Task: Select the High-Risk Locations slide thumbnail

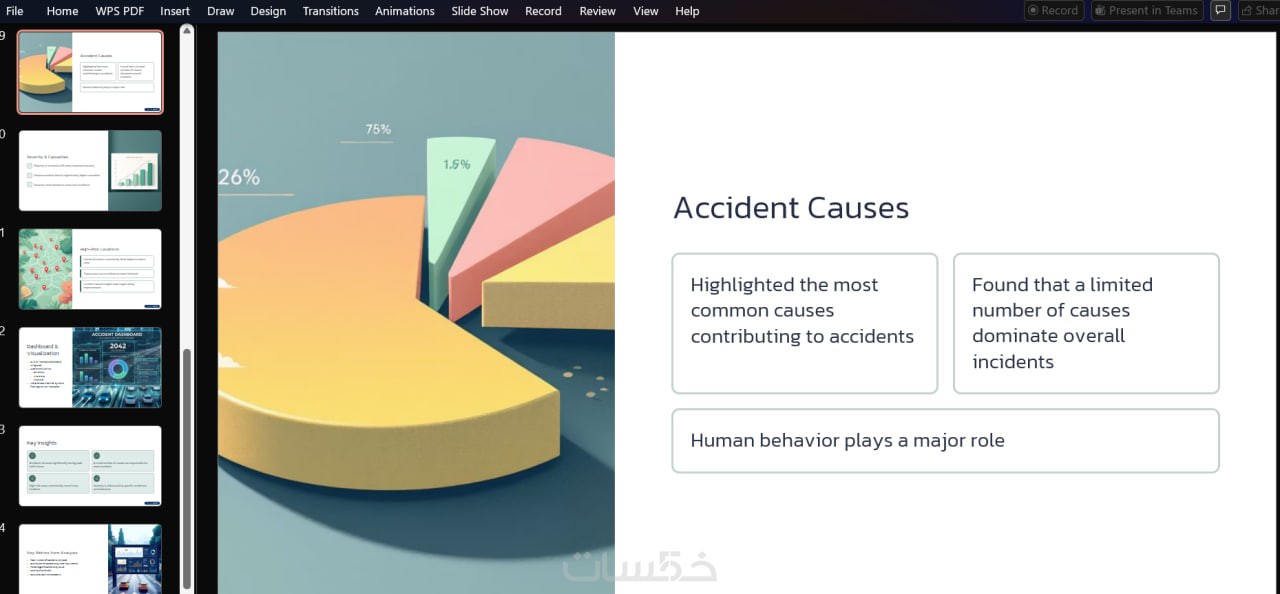Action: click(x=90, y=269)
